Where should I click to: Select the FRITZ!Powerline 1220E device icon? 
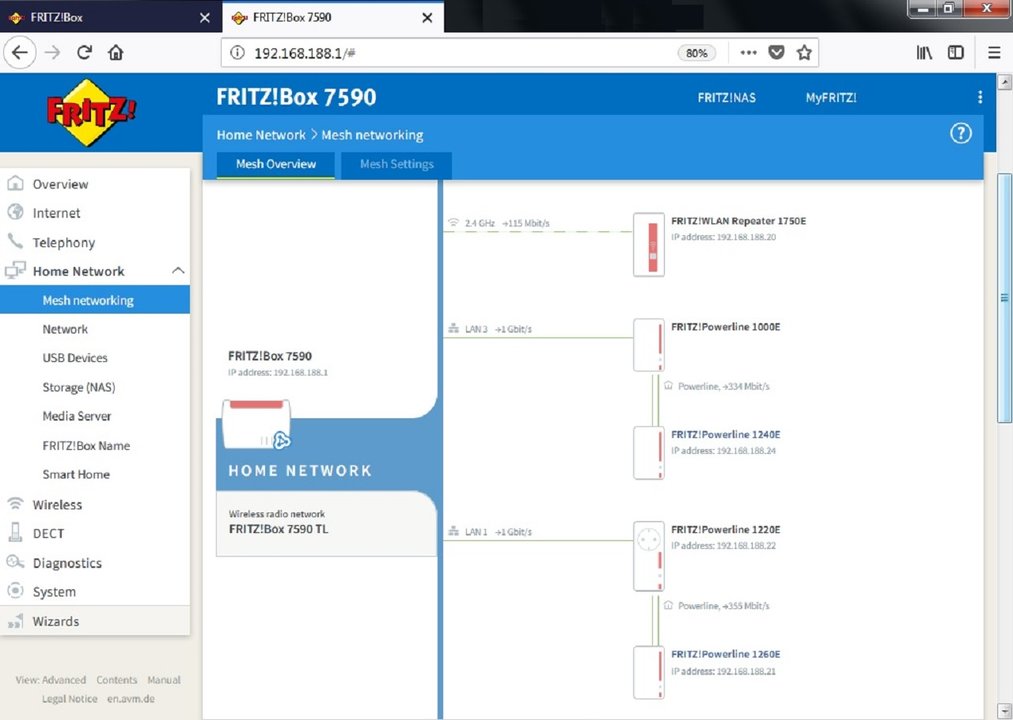point(649,556)
